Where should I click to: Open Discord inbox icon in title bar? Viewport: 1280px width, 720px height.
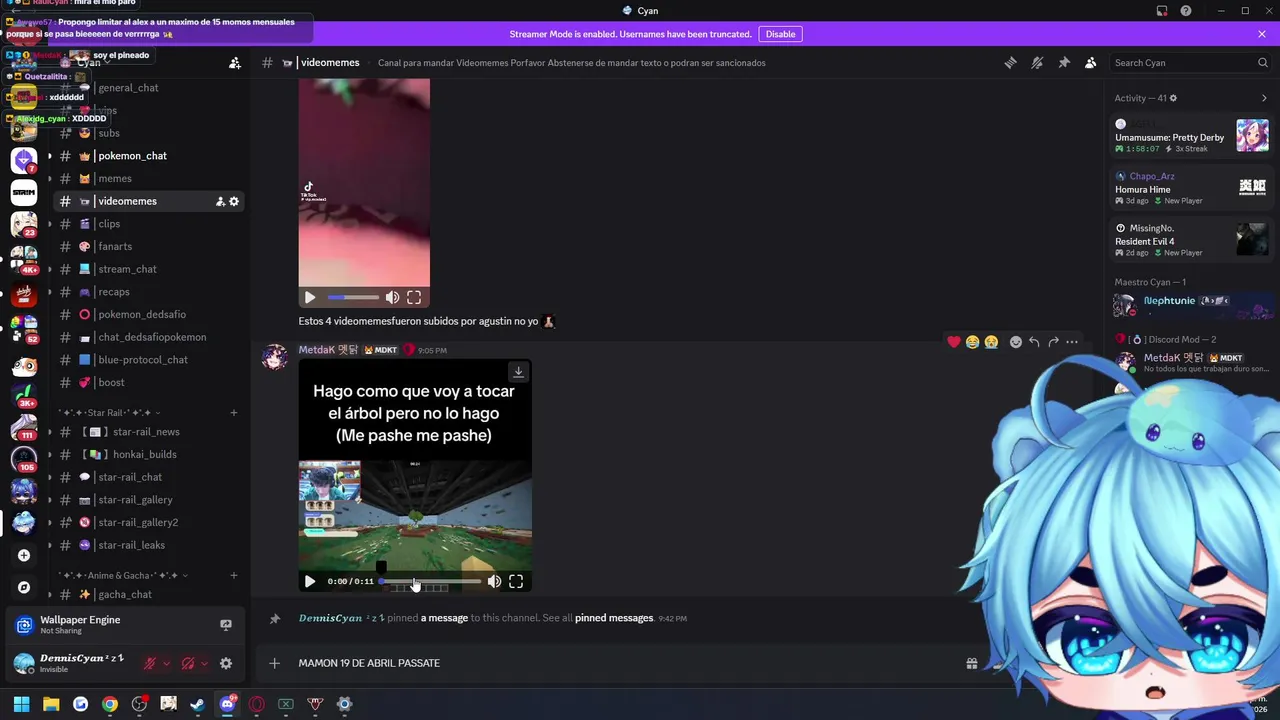1162,11
